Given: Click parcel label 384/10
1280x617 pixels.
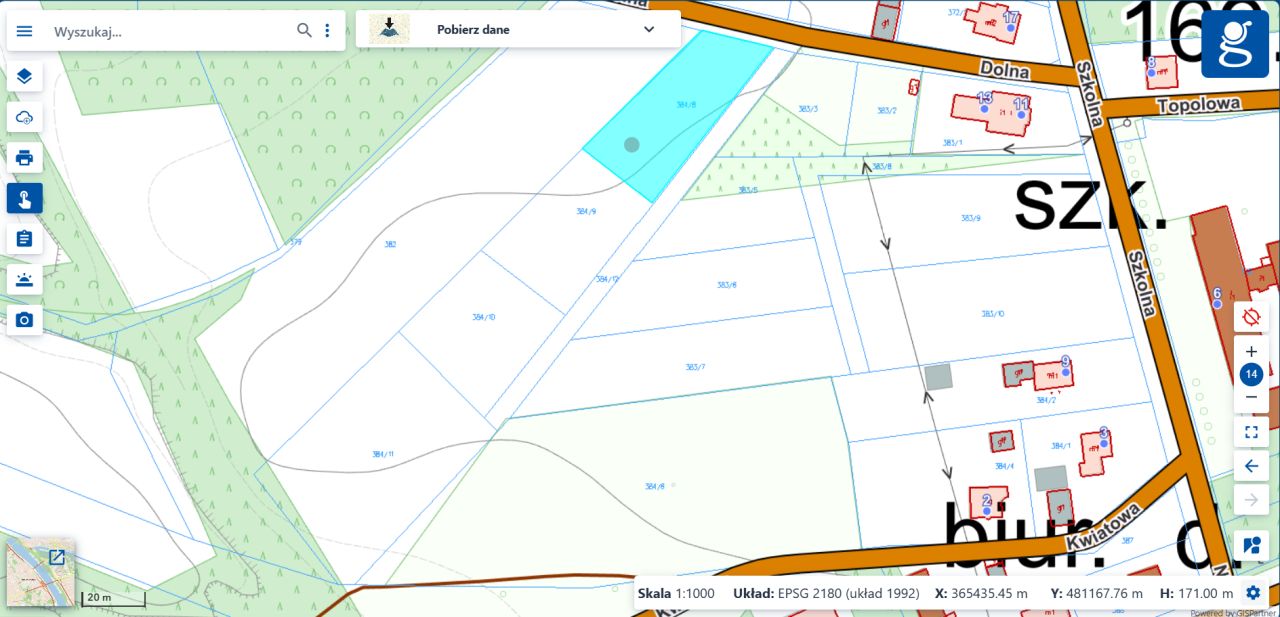Looking at the screenshot, I should [484, 317].
